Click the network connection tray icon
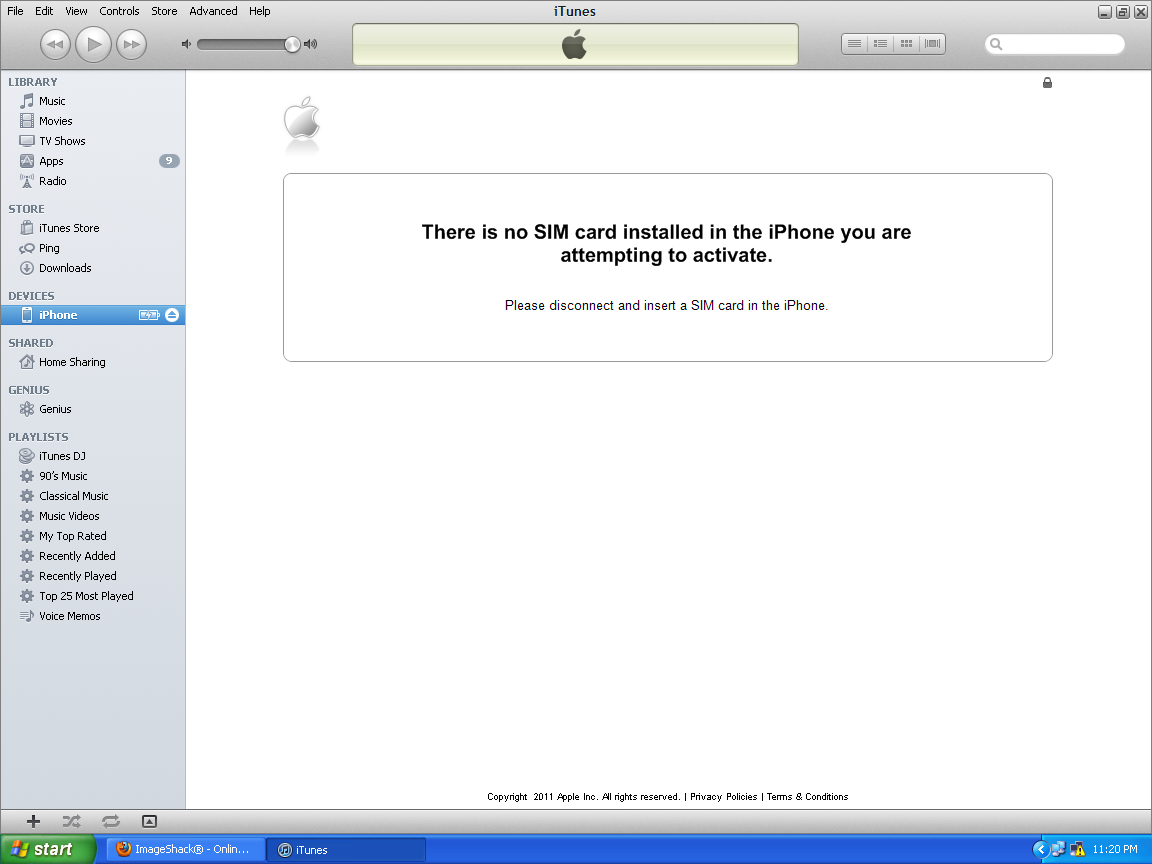The width and height of the screenshot is (1152, 864). 1059,849
